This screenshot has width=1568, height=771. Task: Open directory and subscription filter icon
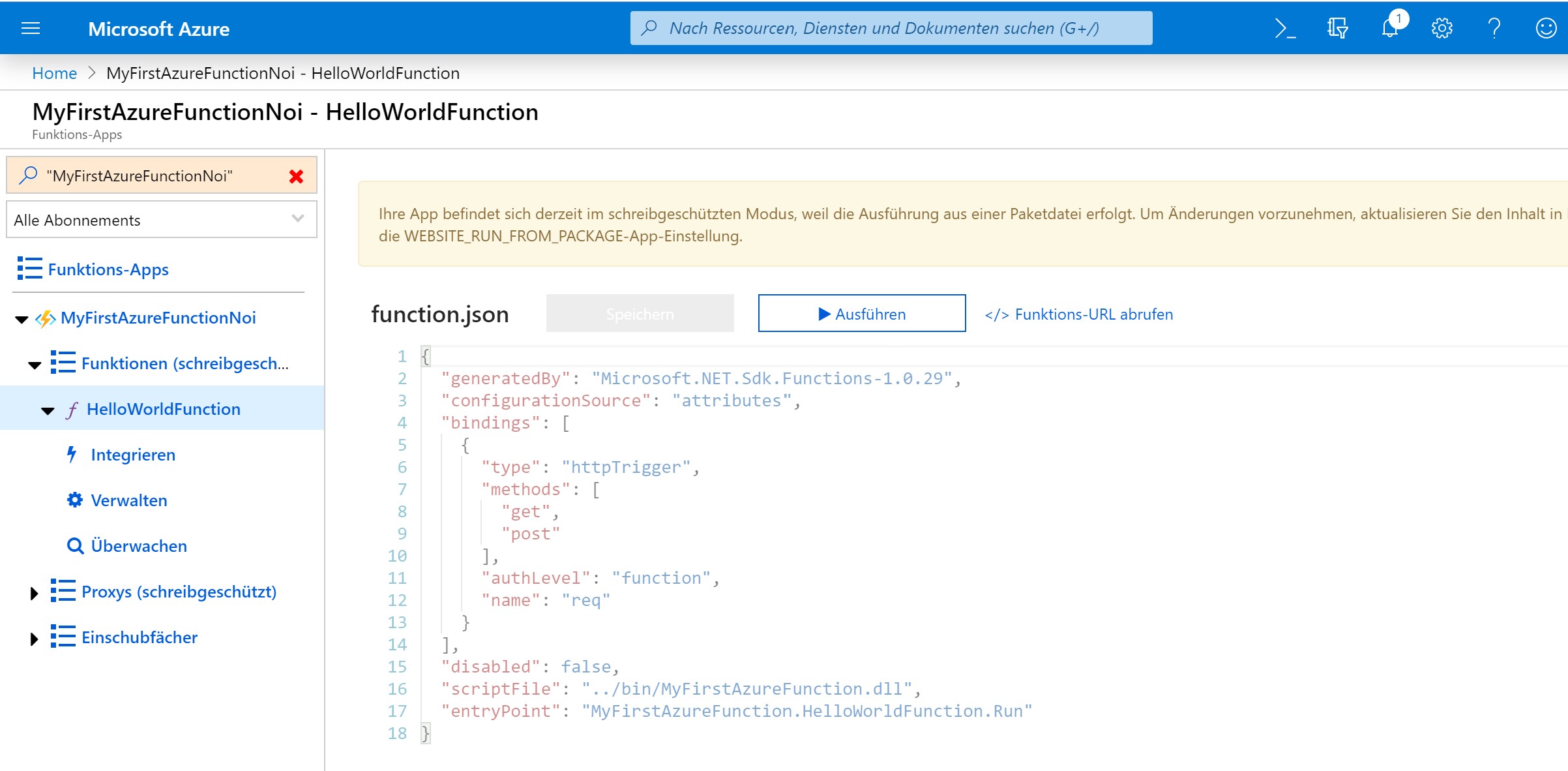pos(1337,28)
